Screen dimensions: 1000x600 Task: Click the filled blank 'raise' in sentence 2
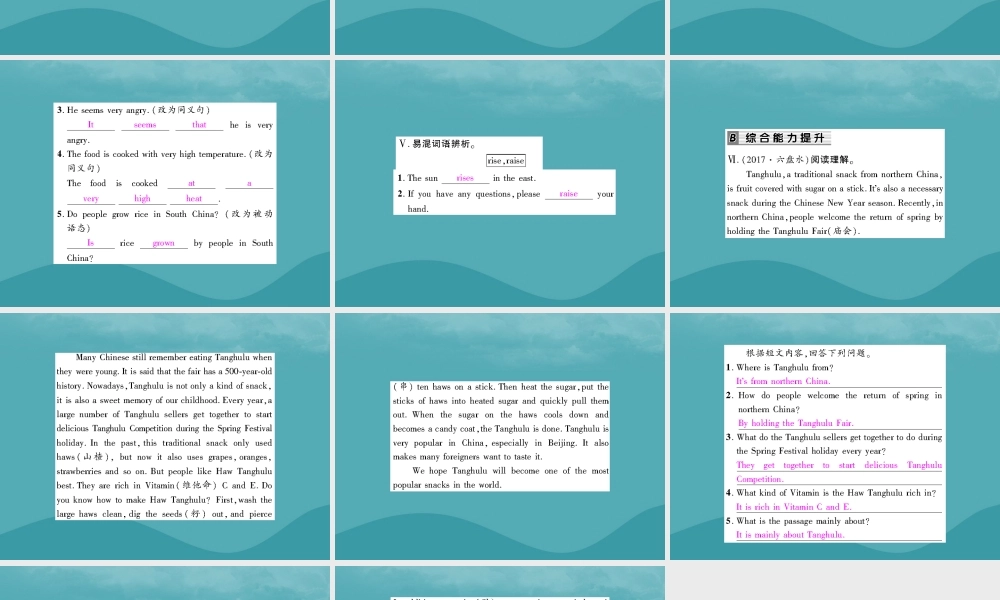[568, 193]
